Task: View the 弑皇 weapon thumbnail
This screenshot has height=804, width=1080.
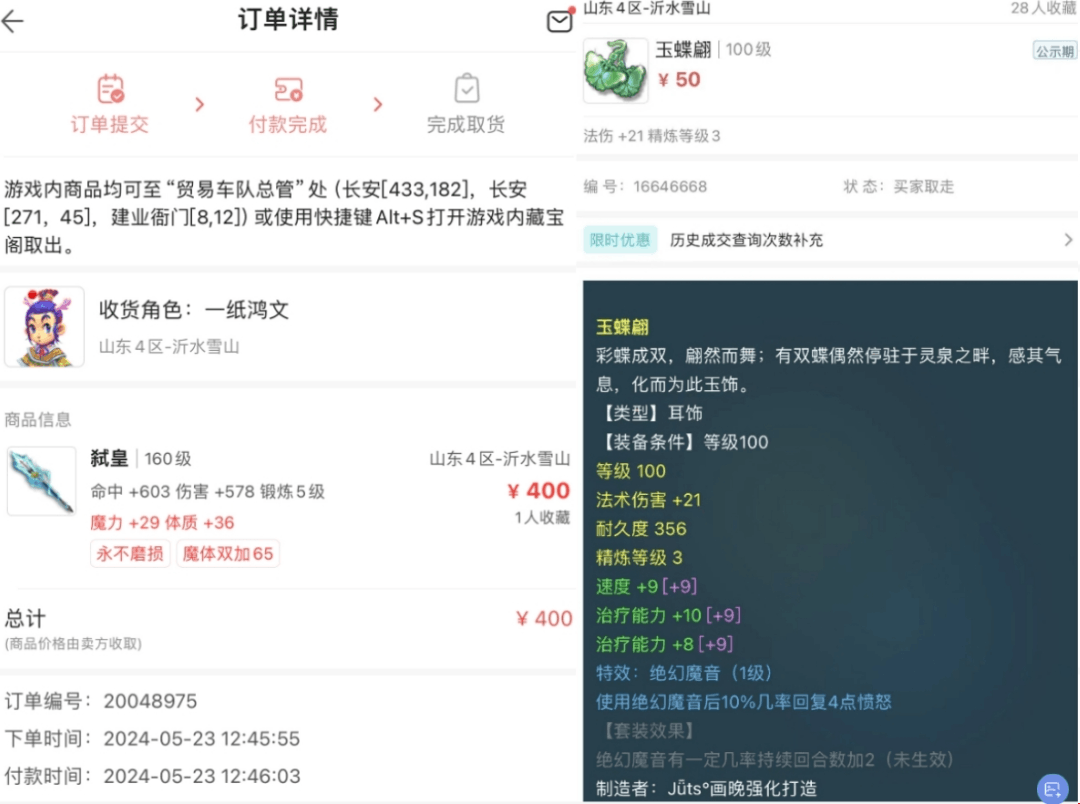Action: pos(41,481)
